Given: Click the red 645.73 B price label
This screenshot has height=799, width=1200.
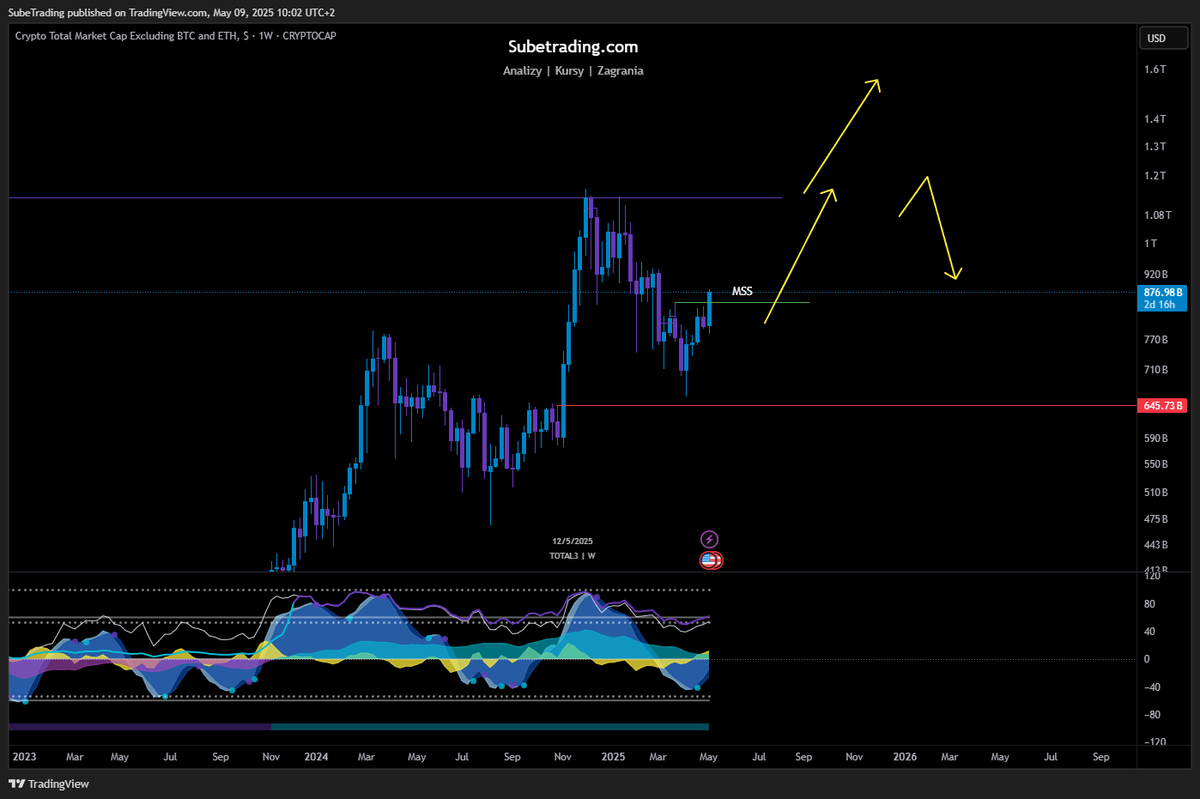Looking at the screenshot, I should pos(1161,405).
